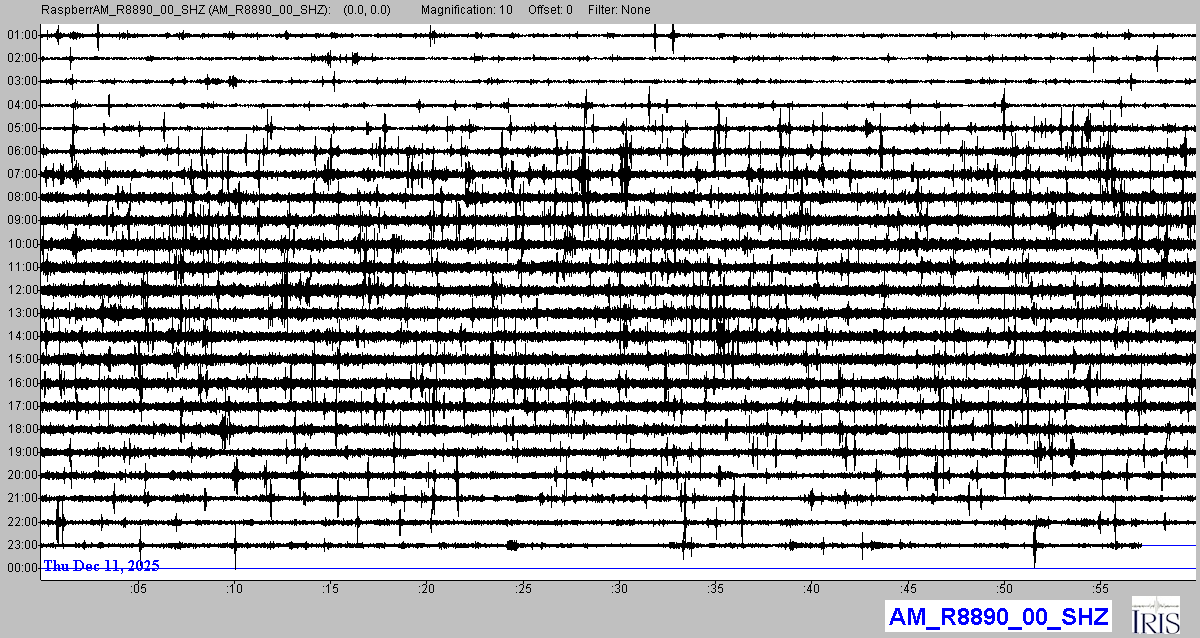Select the :55 minute axis tick
1200x638 pixels.
(1101, 588)
